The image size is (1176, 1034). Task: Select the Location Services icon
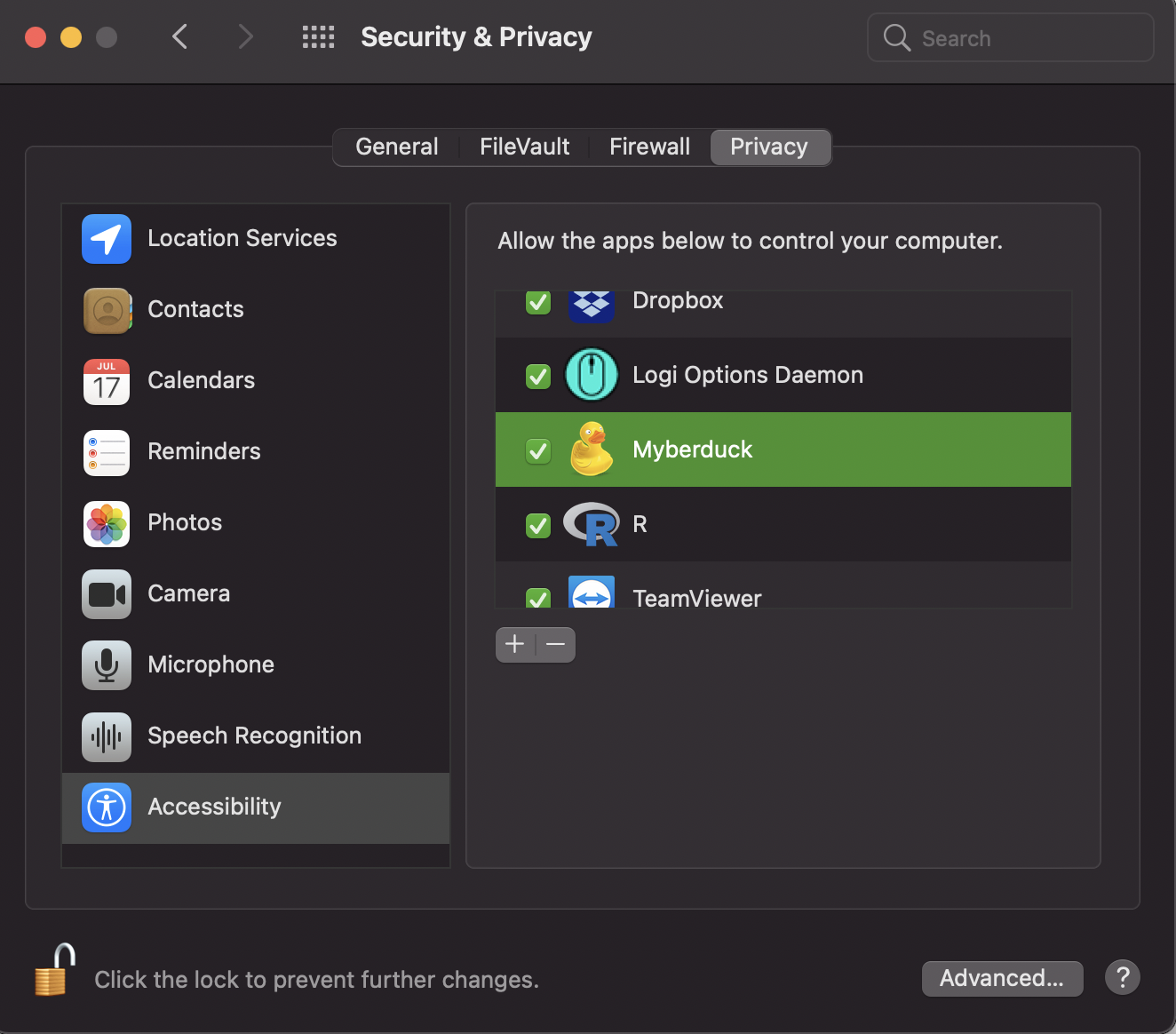point(106,238)
